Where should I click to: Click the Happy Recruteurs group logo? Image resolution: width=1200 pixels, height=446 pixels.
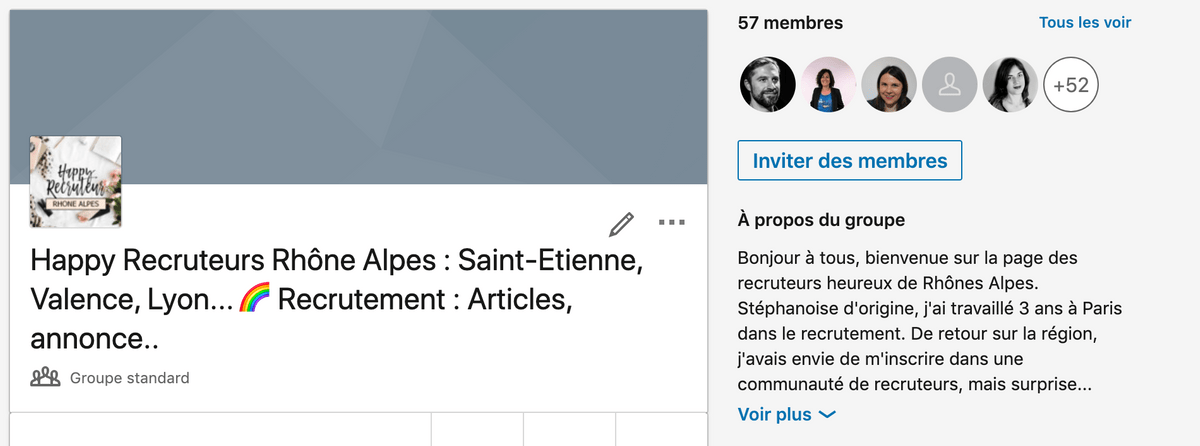(x=76, y=181)
